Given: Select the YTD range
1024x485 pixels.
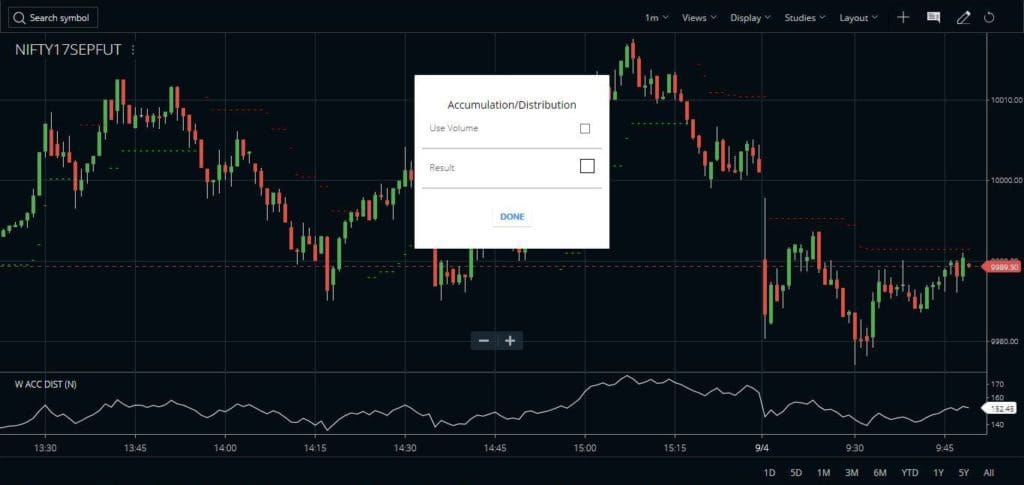Looking at the screenshot, I should tap(910, 473).
